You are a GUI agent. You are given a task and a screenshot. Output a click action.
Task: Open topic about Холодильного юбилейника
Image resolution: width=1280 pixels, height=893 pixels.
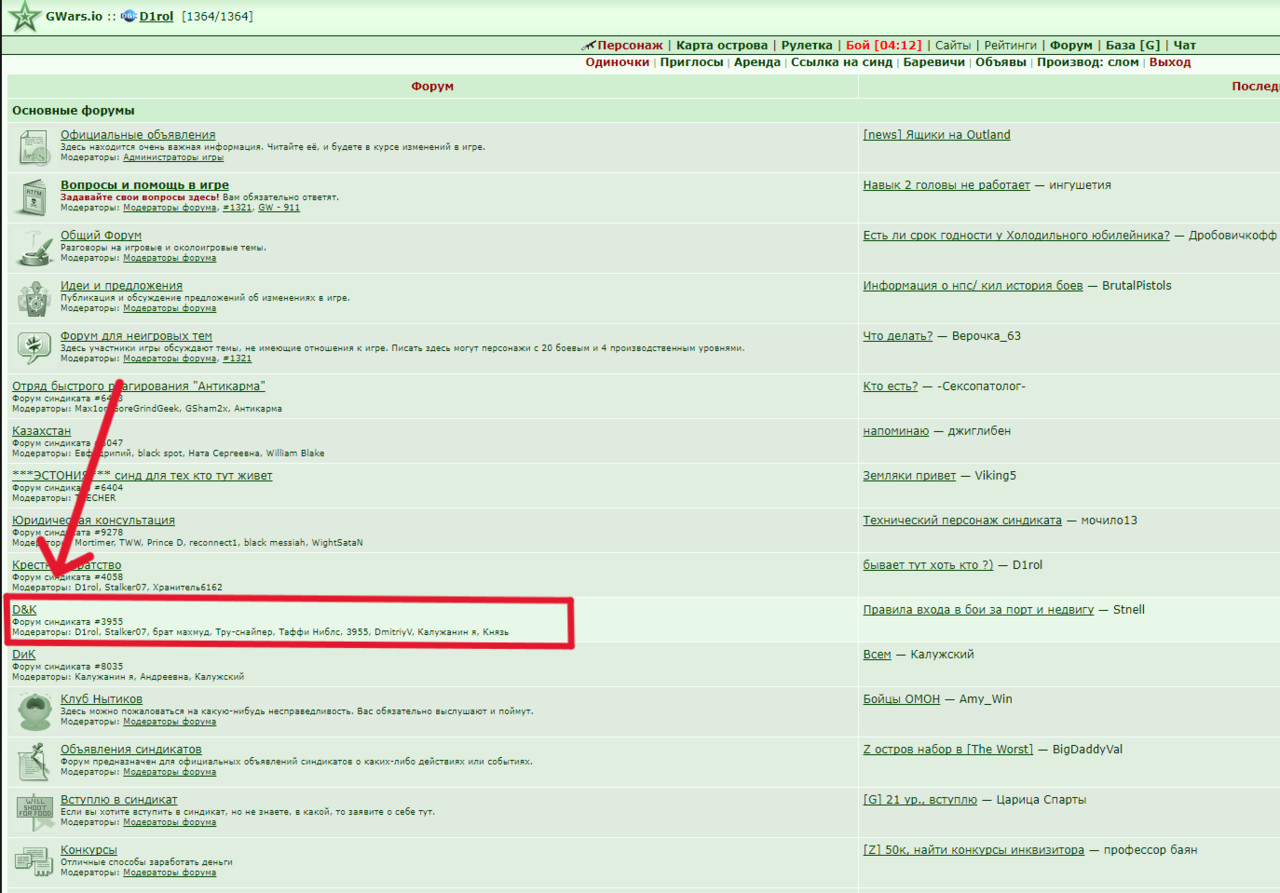click(1016, 235)
